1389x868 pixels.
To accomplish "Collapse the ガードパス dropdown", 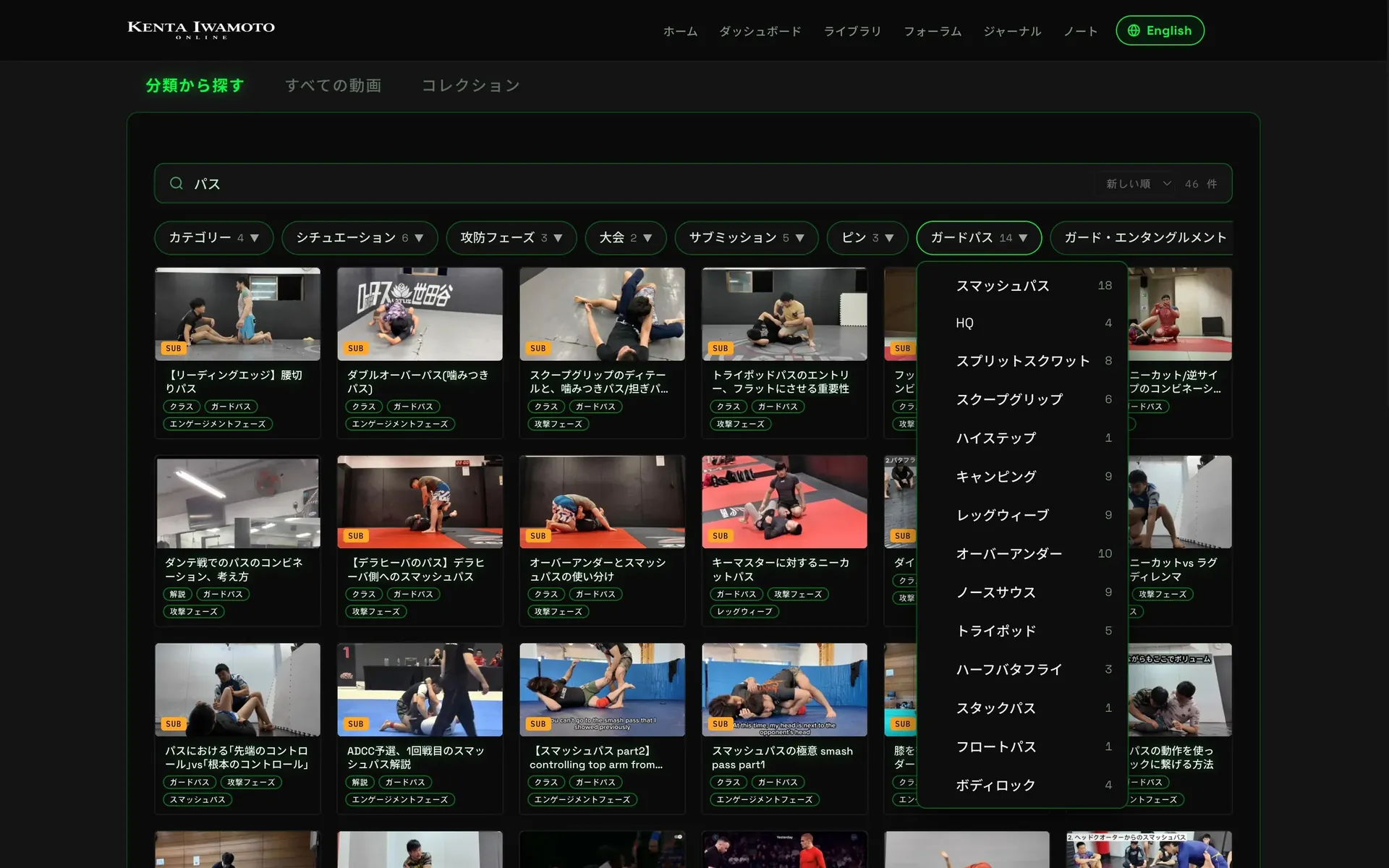I will [979, 238].
